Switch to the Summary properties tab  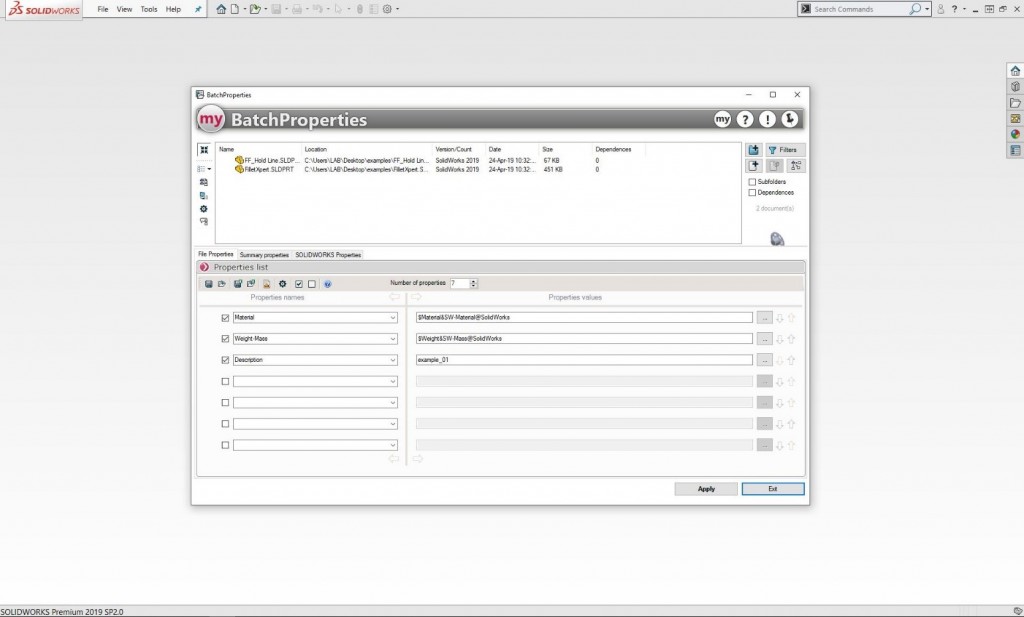pos(264,255)
